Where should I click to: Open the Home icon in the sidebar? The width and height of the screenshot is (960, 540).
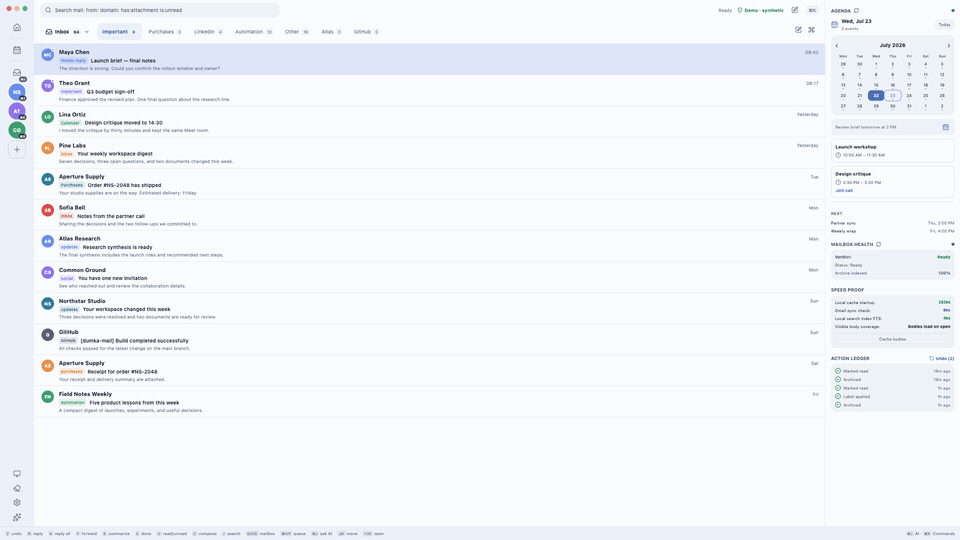(17, 28)
